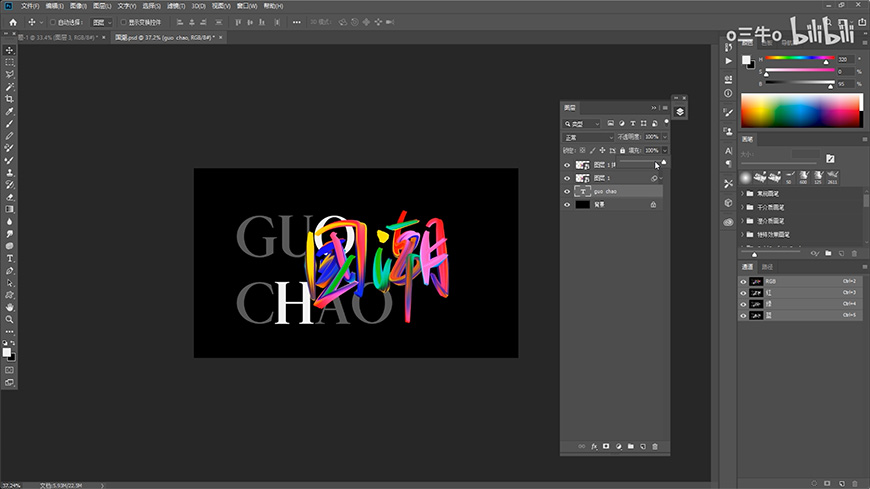870x489 pixels.
Task: Click the delete layer trash icon
Action: coord(655,446)
